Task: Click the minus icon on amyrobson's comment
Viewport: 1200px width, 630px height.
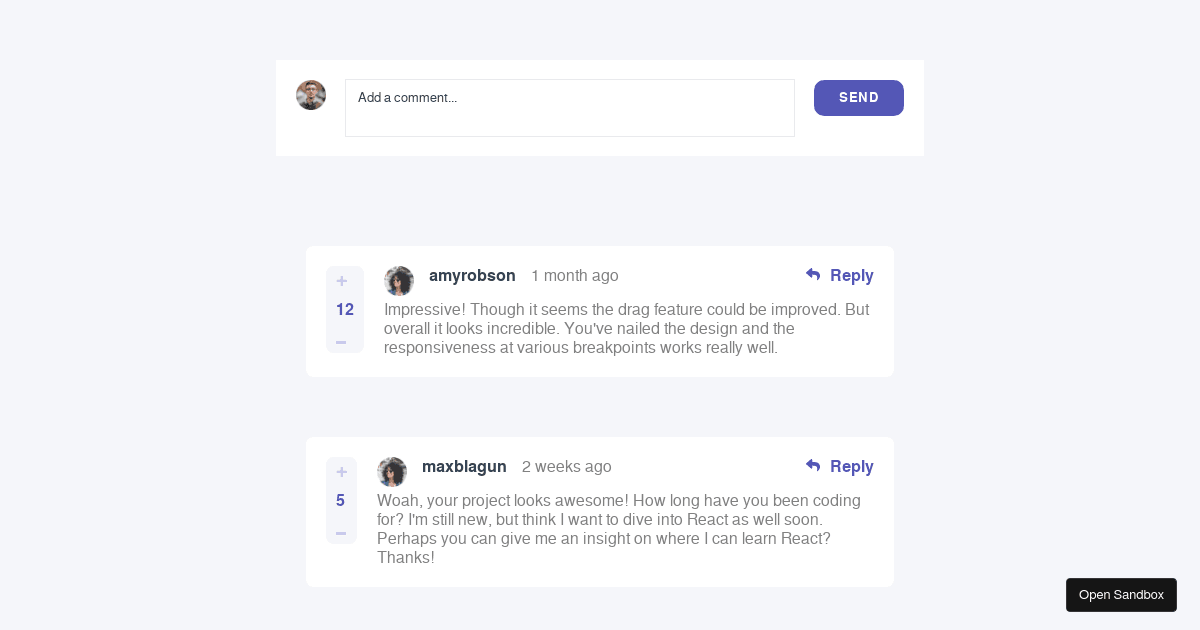Action: coord(341,342)
